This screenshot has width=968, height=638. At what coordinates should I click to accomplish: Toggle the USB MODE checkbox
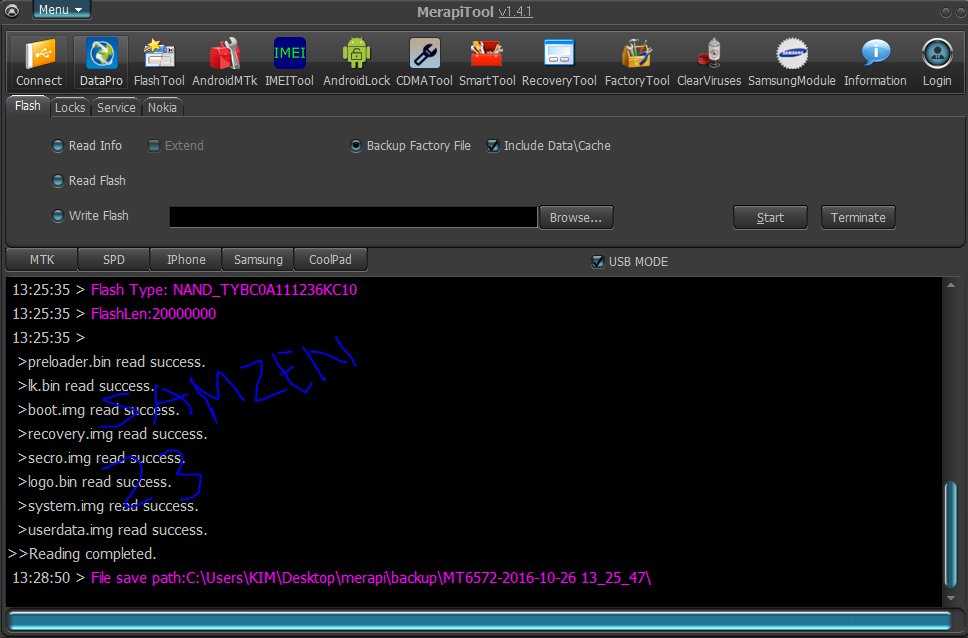point(598,262)
